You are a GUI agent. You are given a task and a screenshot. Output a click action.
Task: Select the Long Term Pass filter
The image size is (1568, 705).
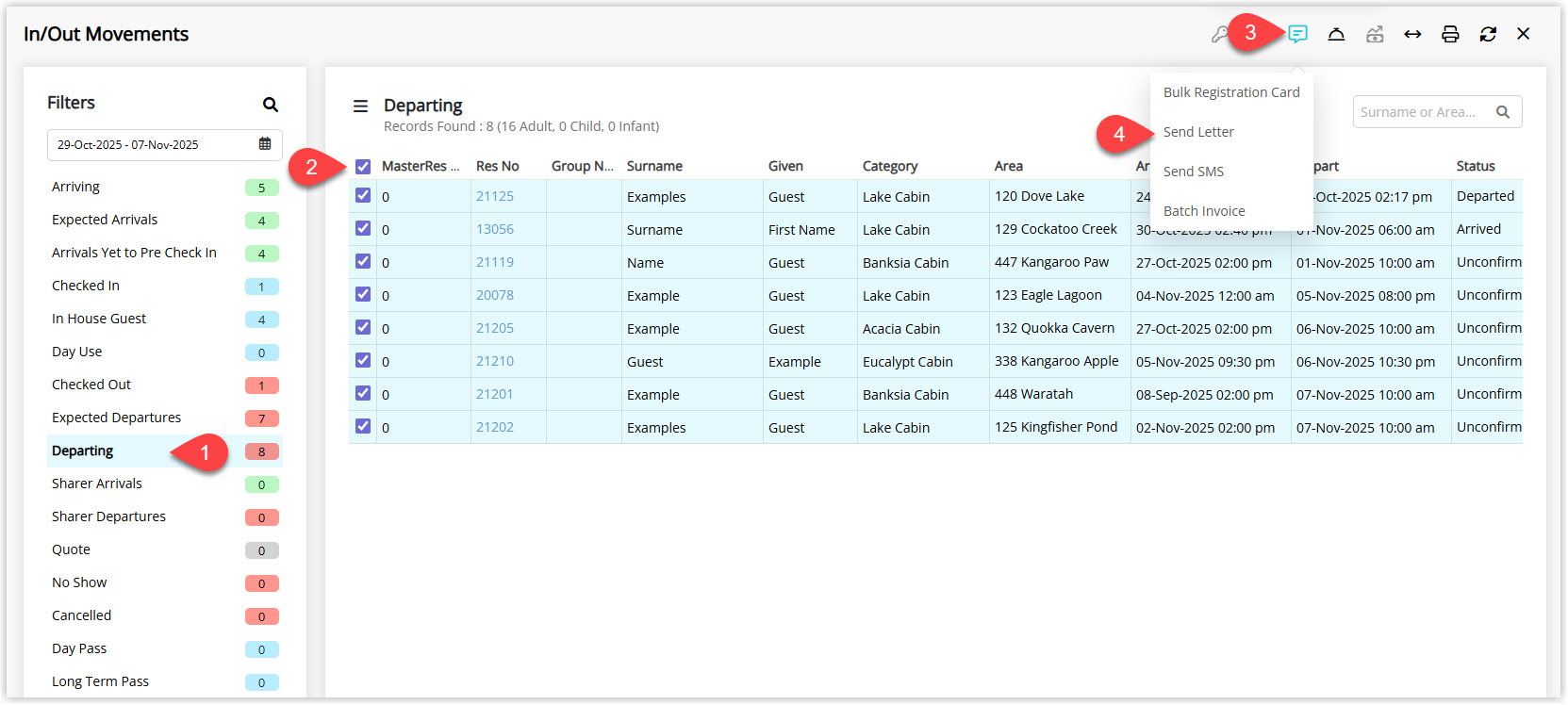point(165,681)
